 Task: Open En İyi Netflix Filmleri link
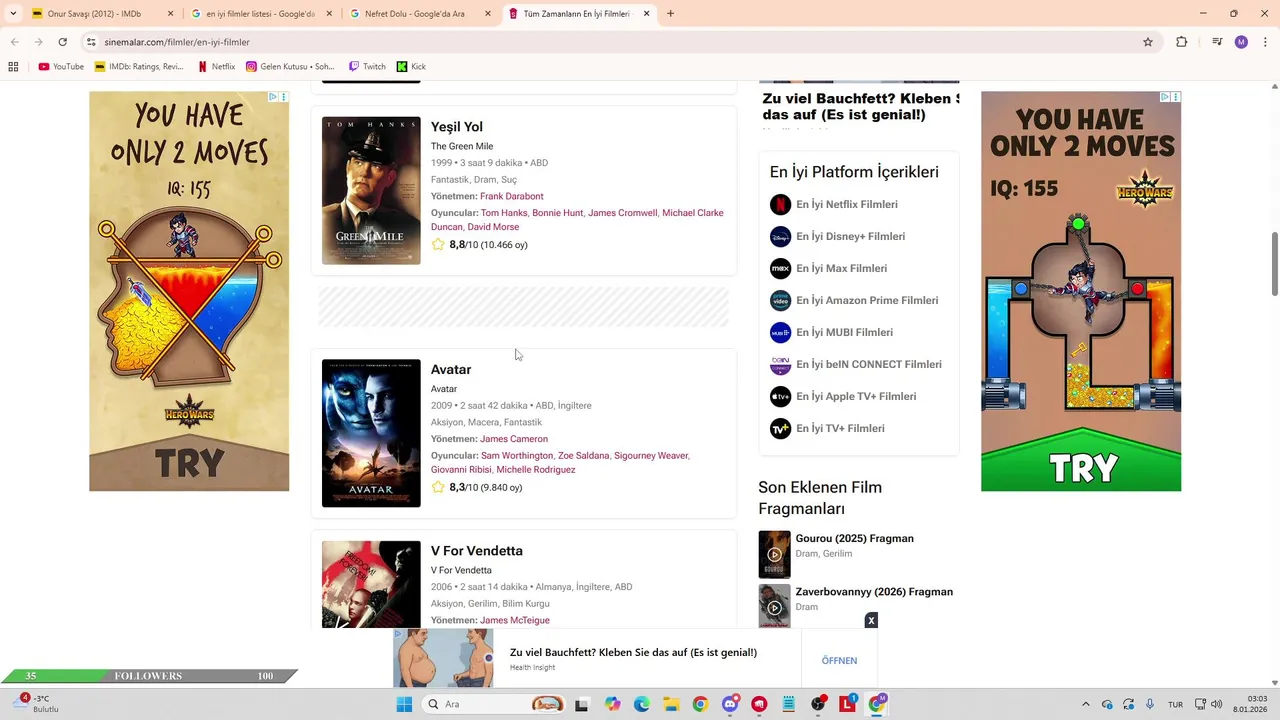tap(847, 204)
